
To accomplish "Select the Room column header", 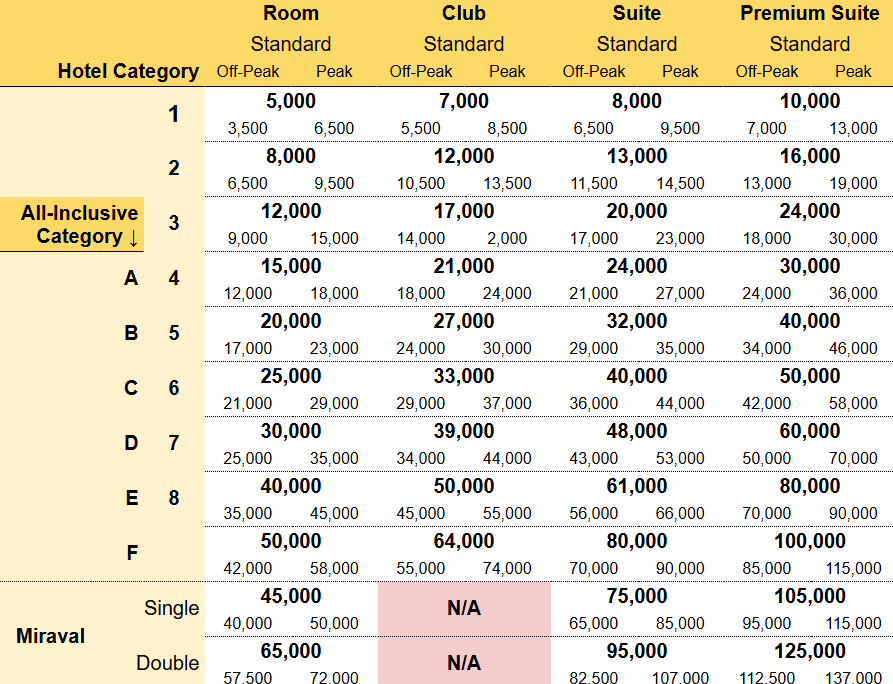I will coord(291,13).
